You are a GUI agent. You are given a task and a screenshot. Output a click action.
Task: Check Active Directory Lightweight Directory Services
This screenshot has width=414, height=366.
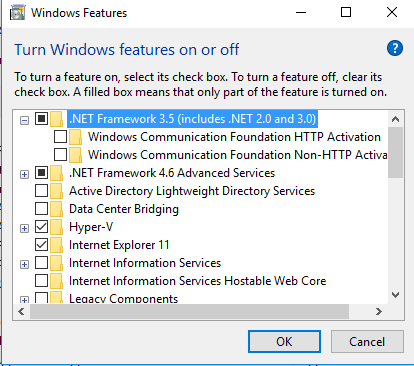(41, 191)
